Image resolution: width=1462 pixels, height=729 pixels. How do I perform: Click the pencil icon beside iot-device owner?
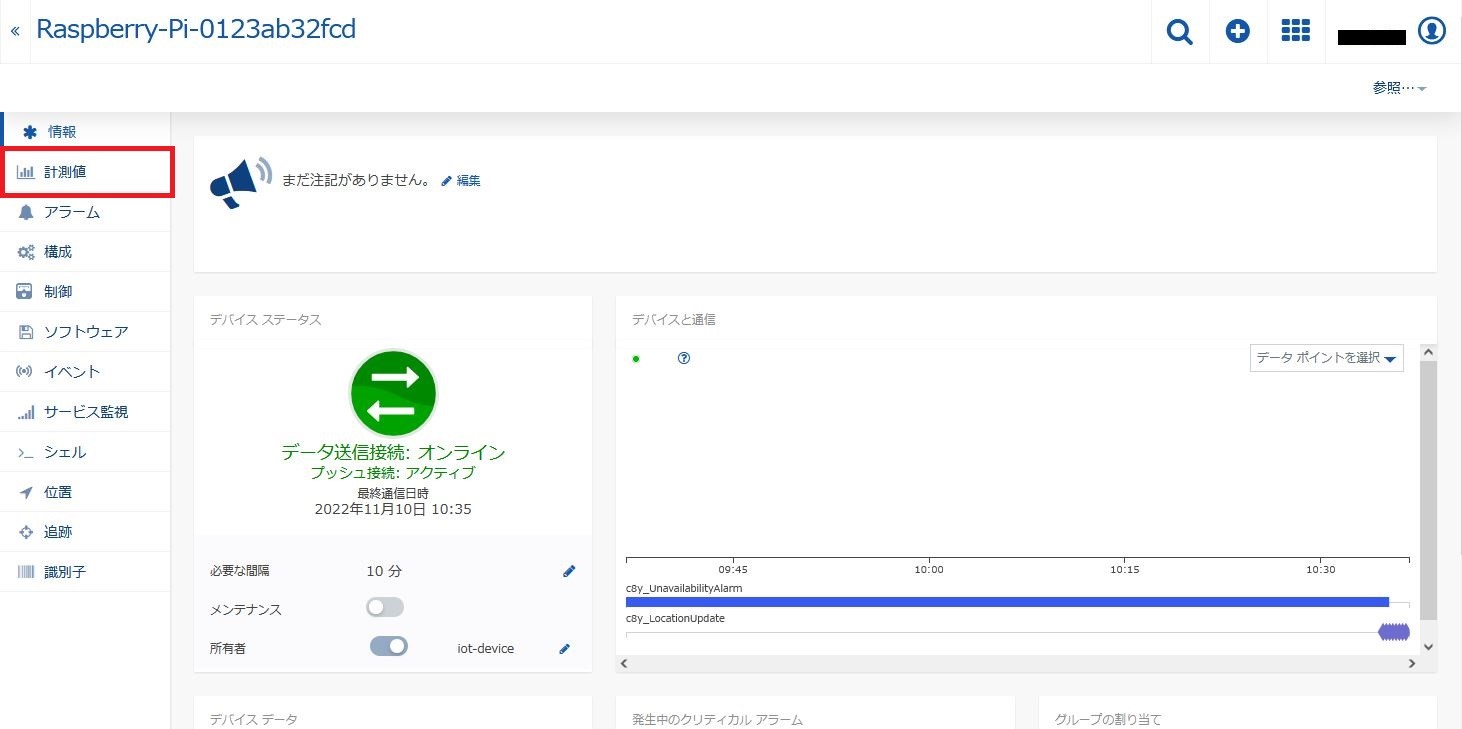[565, 649]
